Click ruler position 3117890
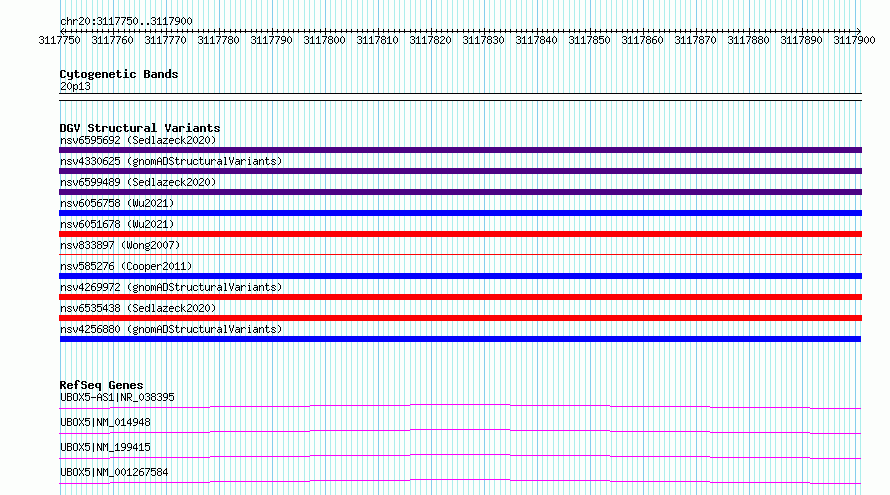 pyautogui.click(x=801, y=40)
